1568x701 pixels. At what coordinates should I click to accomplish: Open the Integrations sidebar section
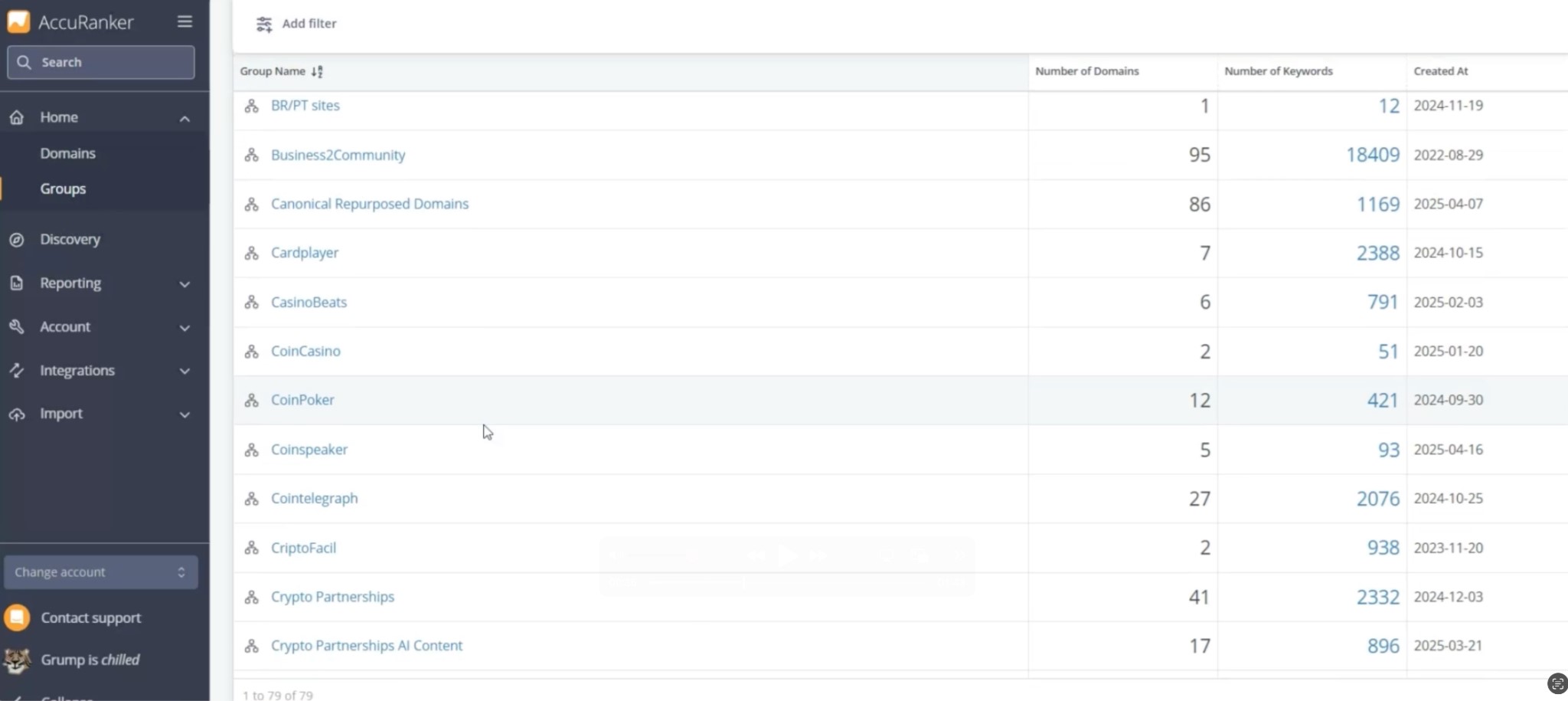(x=77, y=370)
